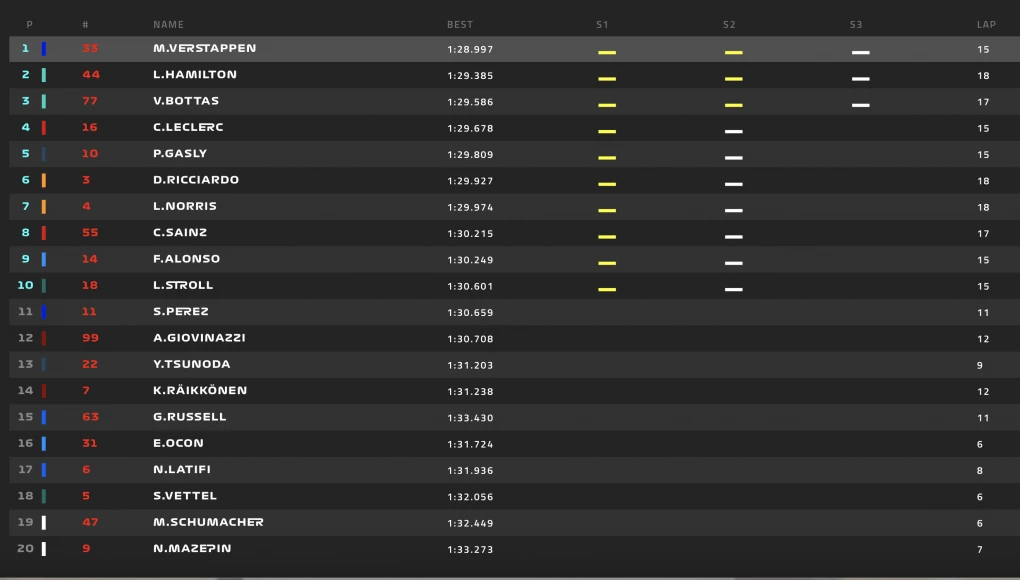
Task: Click Leclerc's yellow S1 sector marker
Action: point(607,131)
